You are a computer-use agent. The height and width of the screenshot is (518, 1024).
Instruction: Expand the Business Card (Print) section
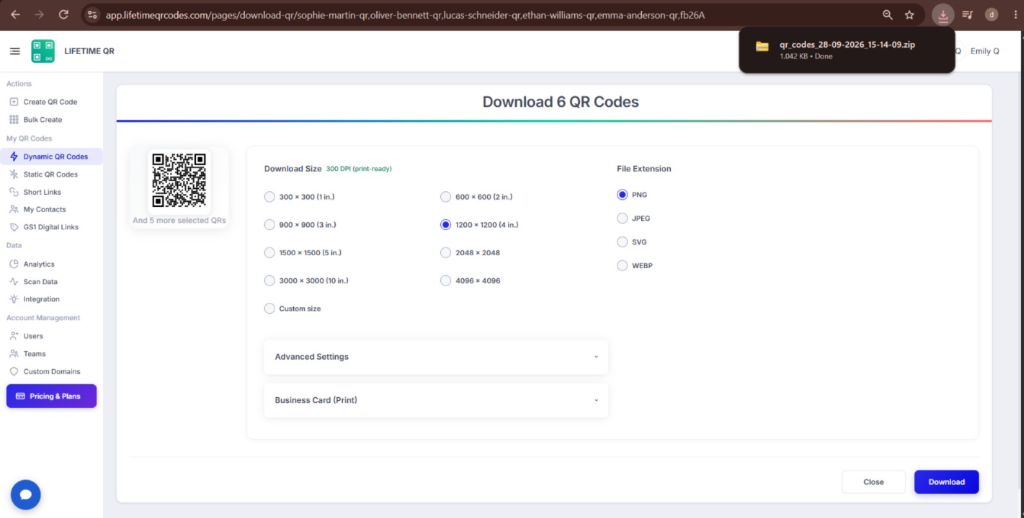tap(436, 400)
